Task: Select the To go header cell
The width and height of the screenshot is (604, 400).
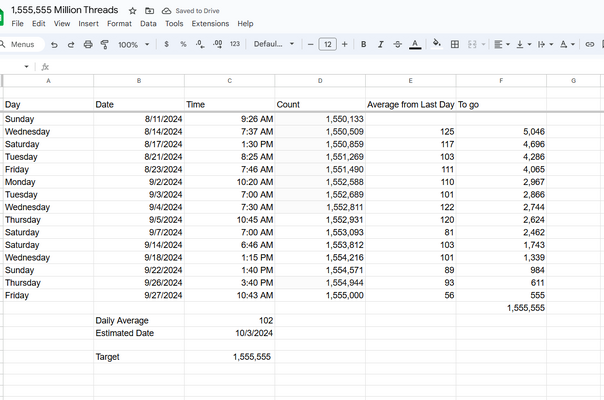Action: click(501, 105)
